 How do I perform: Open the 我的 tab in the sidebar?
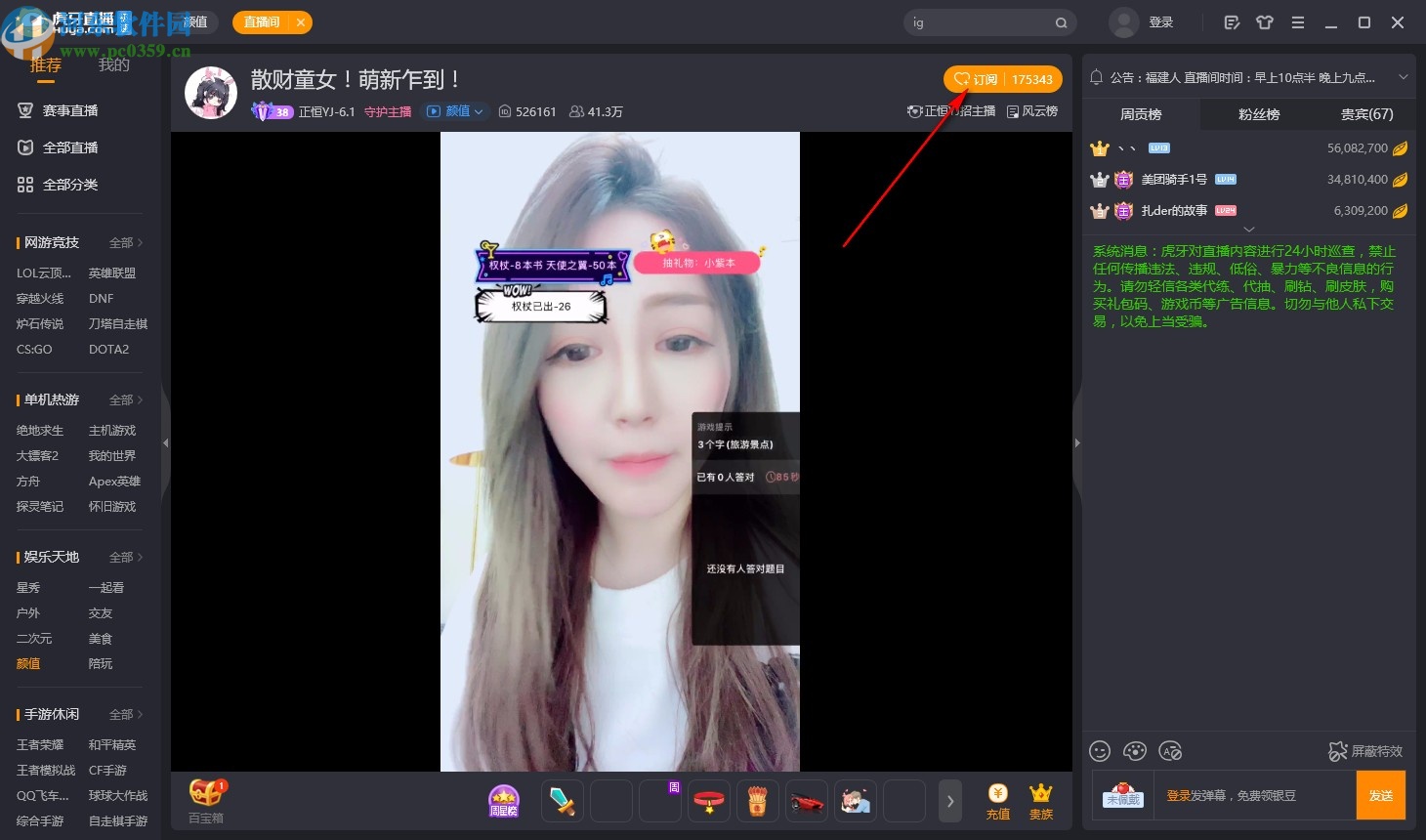click(113, 64)
